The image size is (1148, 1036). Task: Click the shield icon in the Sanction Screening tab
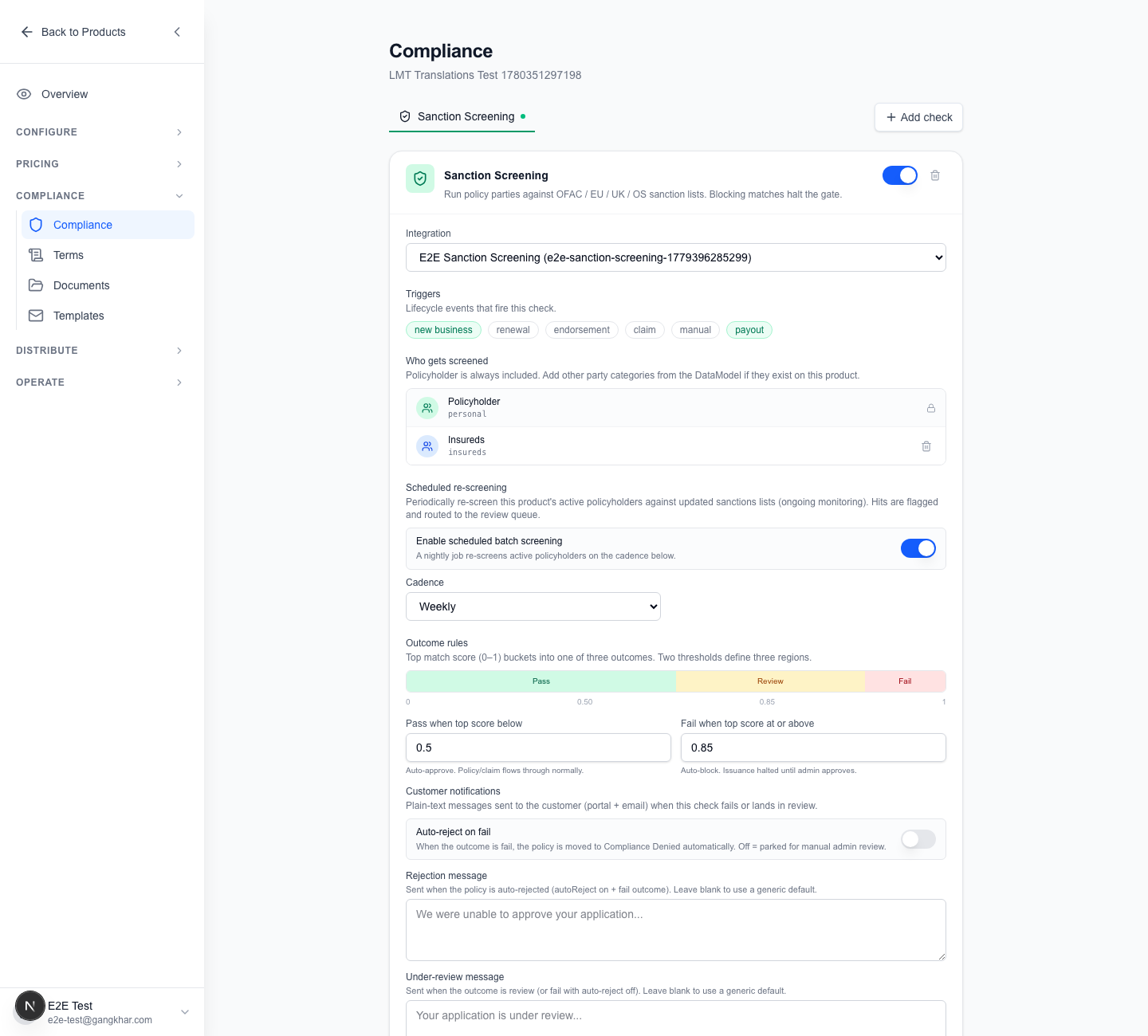(x=405, y=116)
